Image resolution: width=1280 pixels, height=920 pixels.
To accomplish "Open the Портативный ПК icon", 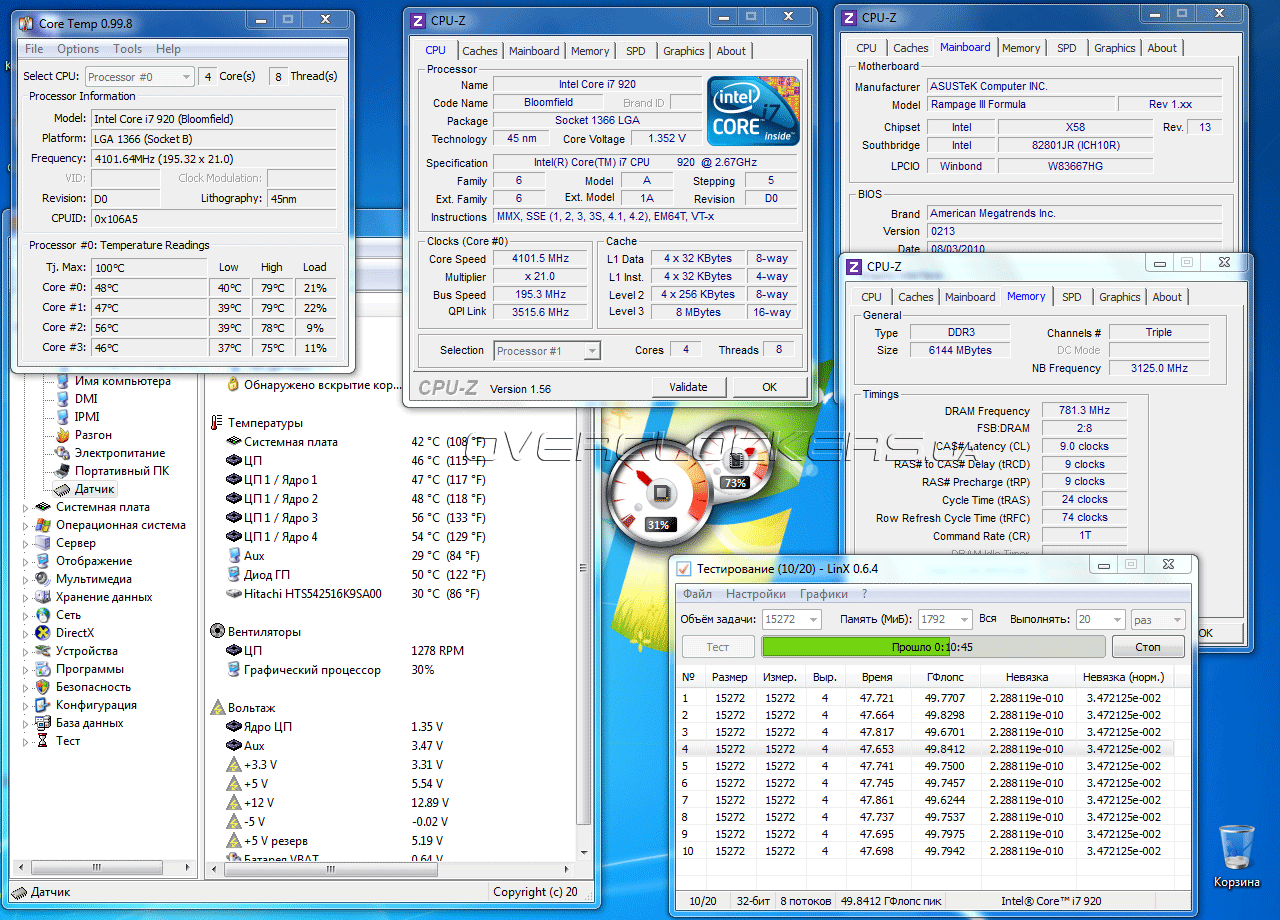I will (x=62, y=471).
